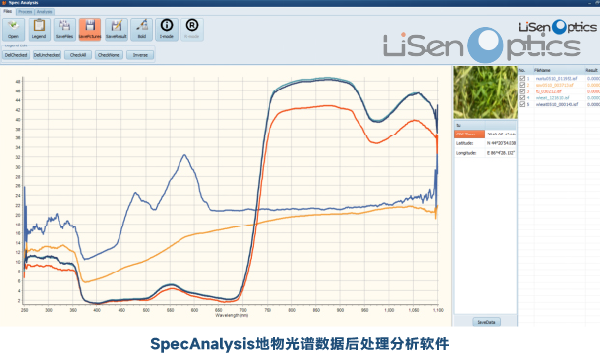Click the CheckAll button
The height and width of the screenshot is (363, 600).
[x=78, y=55]
